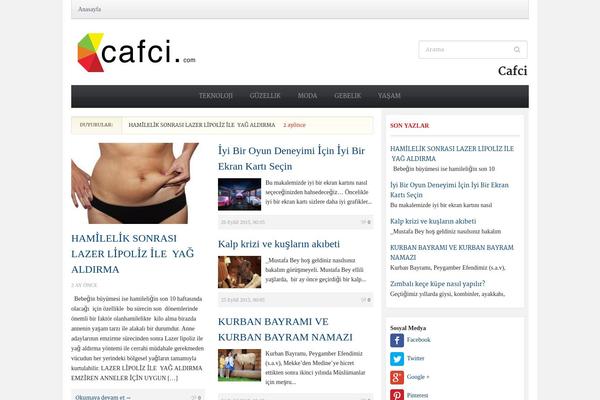Open sidebar link Zımbalı keçe küpe nasıl yapılır?
This screenshot has height=400, width=600.
tap(438, 284)
